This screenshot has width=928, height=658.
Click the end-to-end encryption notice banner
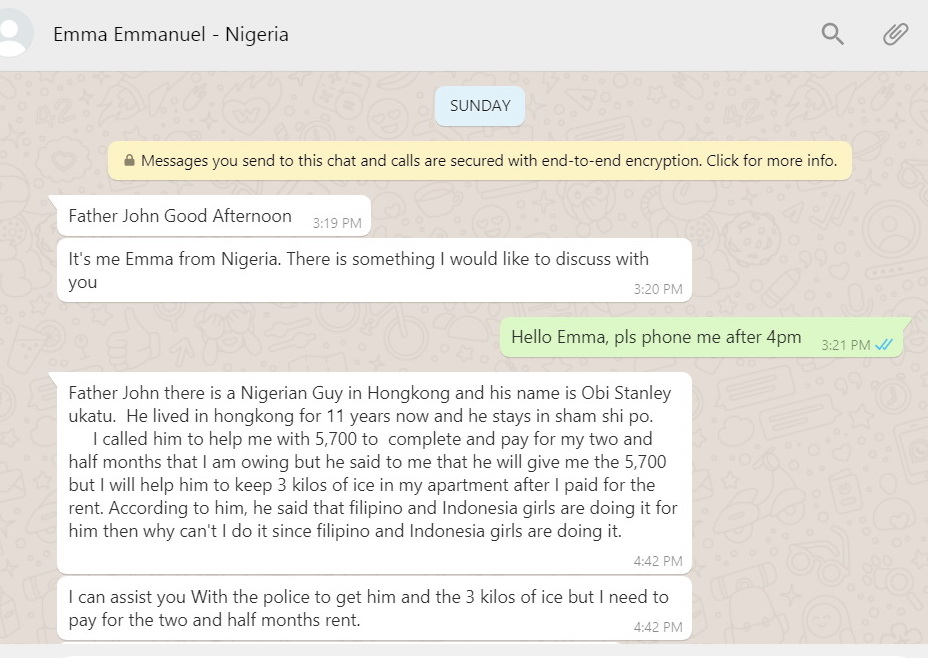click(480, 160)
